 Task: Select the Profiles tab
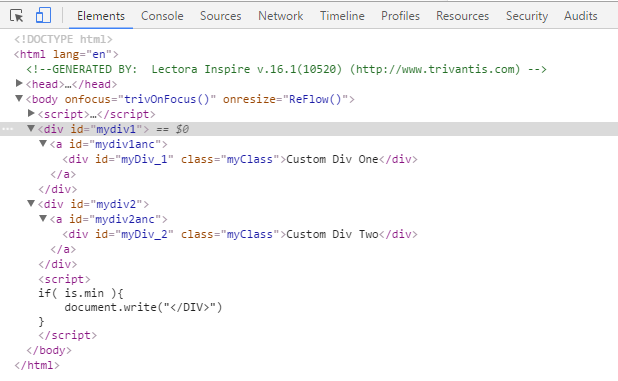pos(400,16)
